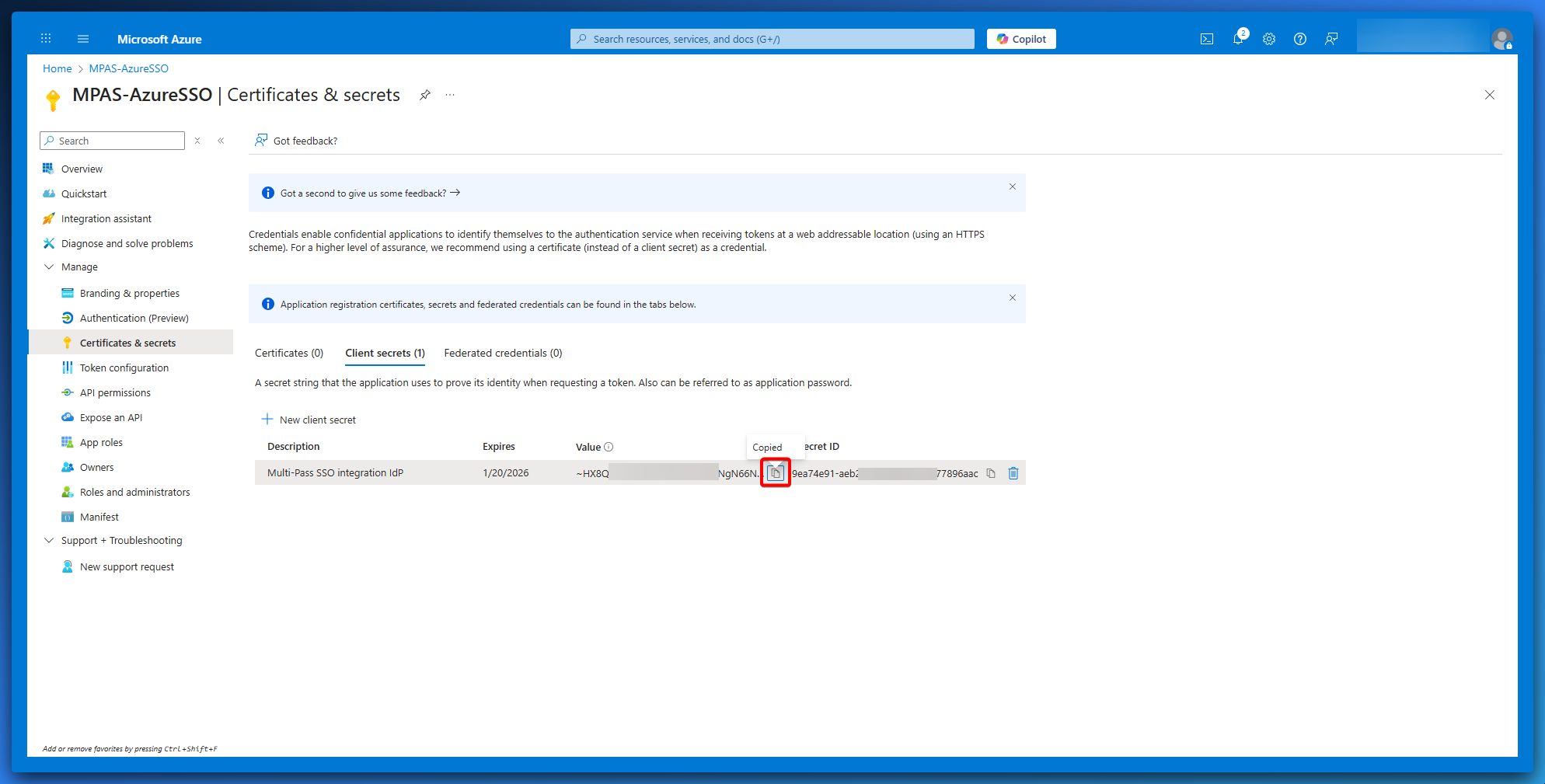Copy the Secret ID to clipboard

coord(991,473)
